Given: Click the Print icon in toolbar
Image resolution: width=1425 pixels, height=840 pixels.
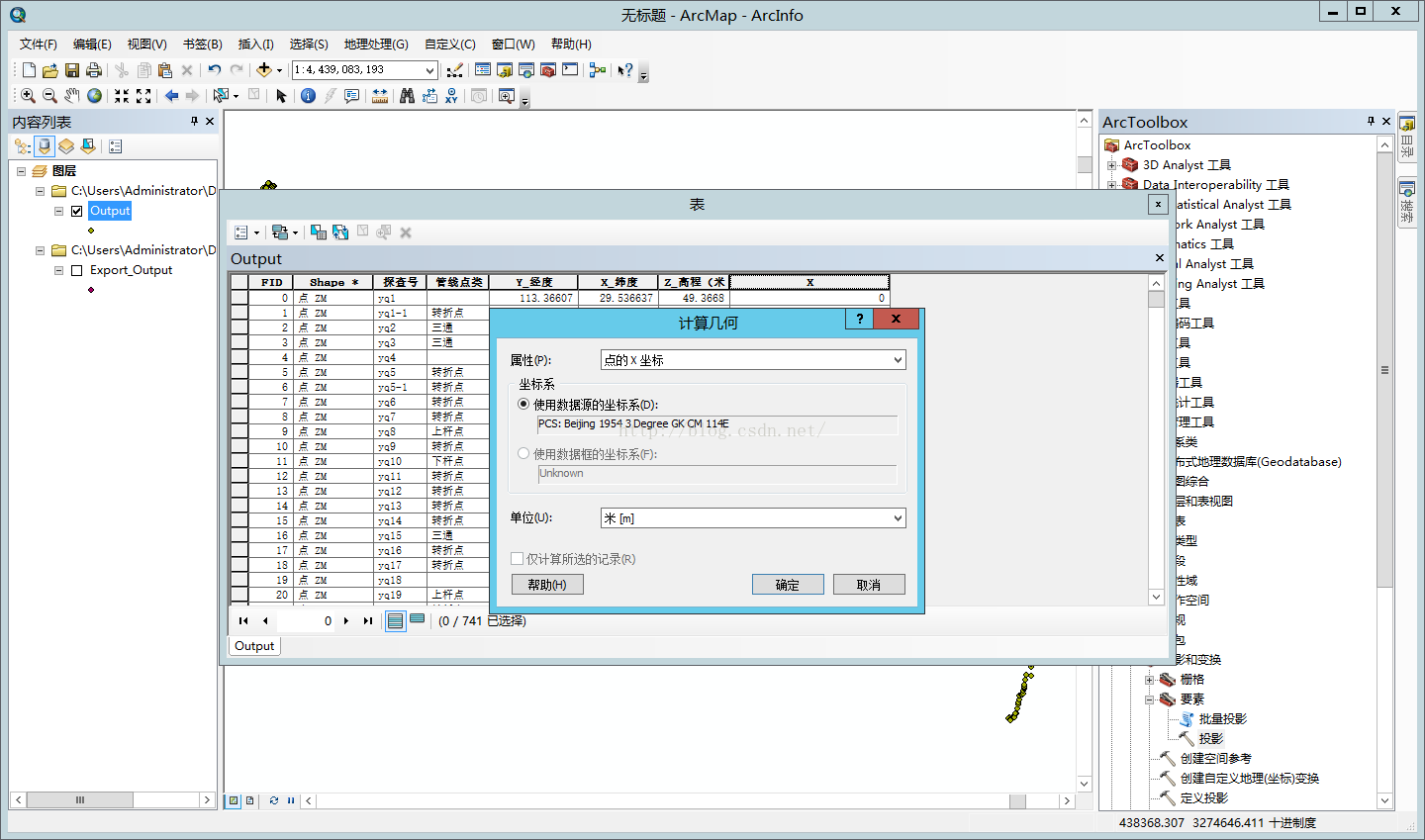Looking at the screenshot, I should coord(94,70).
